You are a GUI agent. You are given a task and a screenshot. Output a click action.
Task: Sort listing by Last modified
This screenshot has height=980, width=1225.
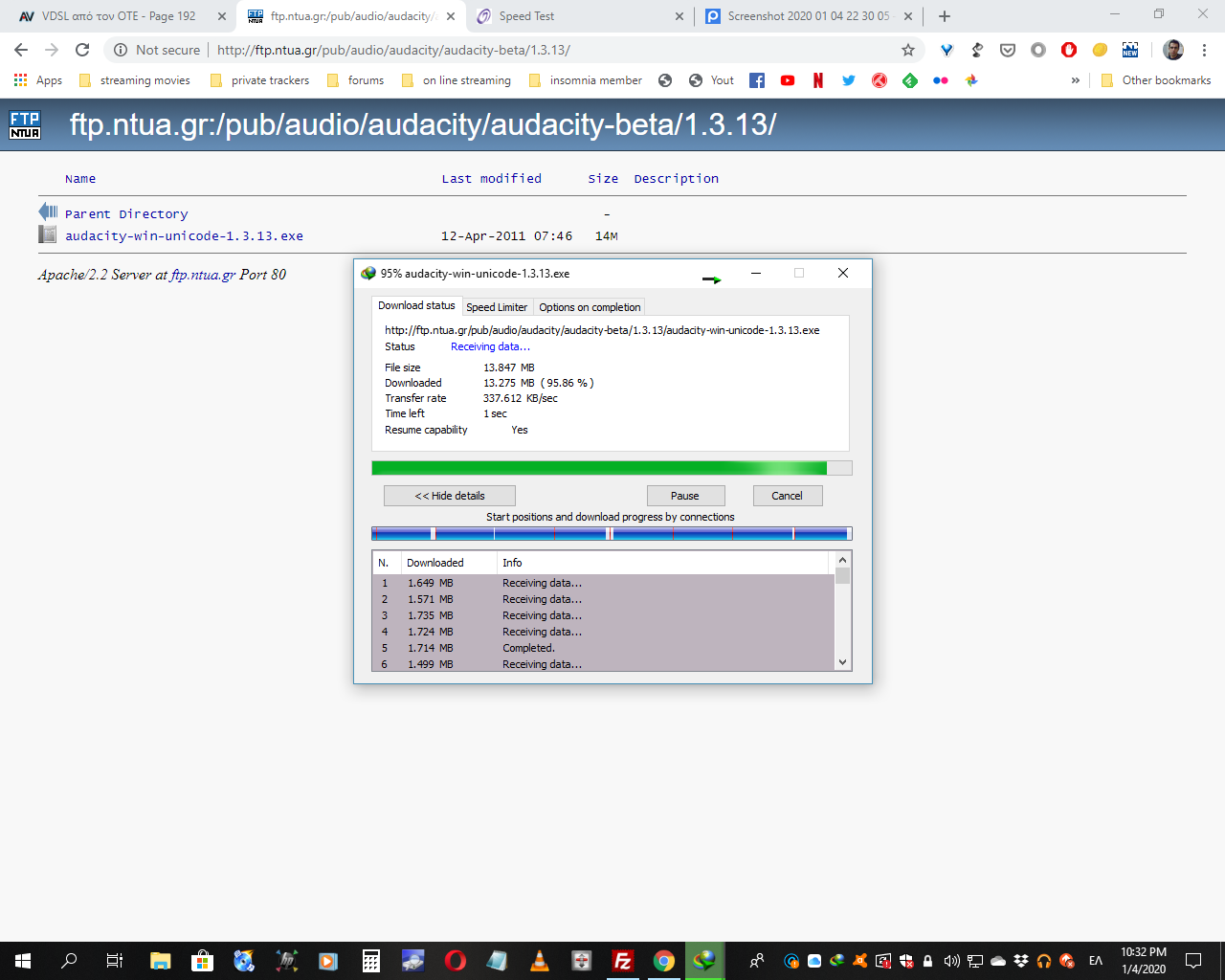pyautogui.click(x=491, y=179)
